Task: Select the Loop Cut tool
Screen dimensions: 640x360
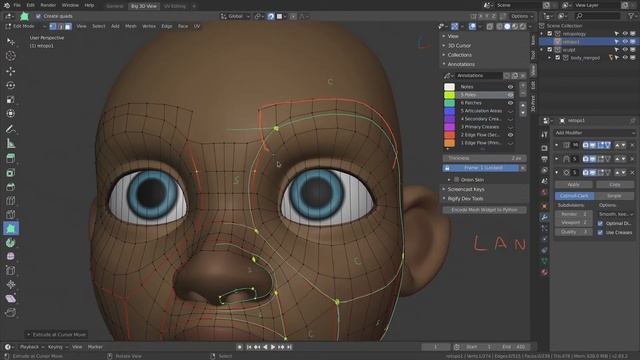Action: (11, 201)
